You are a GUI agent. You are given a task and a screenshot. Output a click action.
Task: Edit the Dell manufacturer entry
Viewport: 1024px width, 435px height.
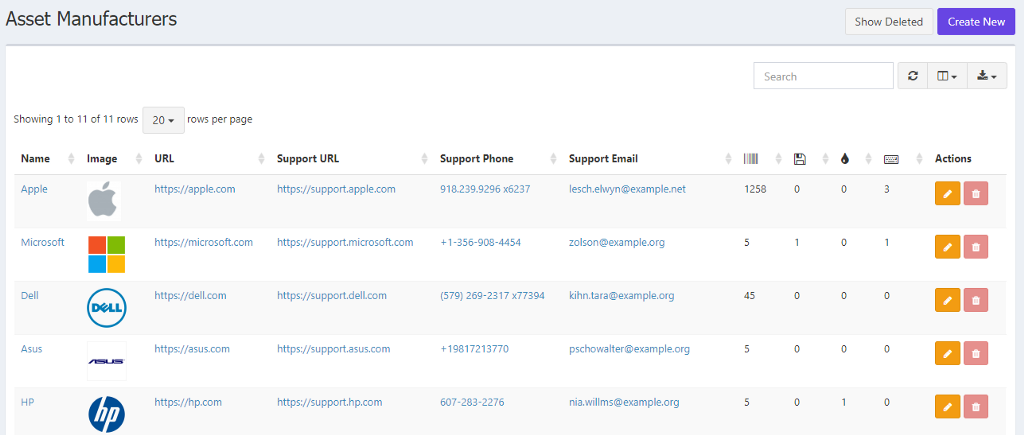click(x=947, y=299)
